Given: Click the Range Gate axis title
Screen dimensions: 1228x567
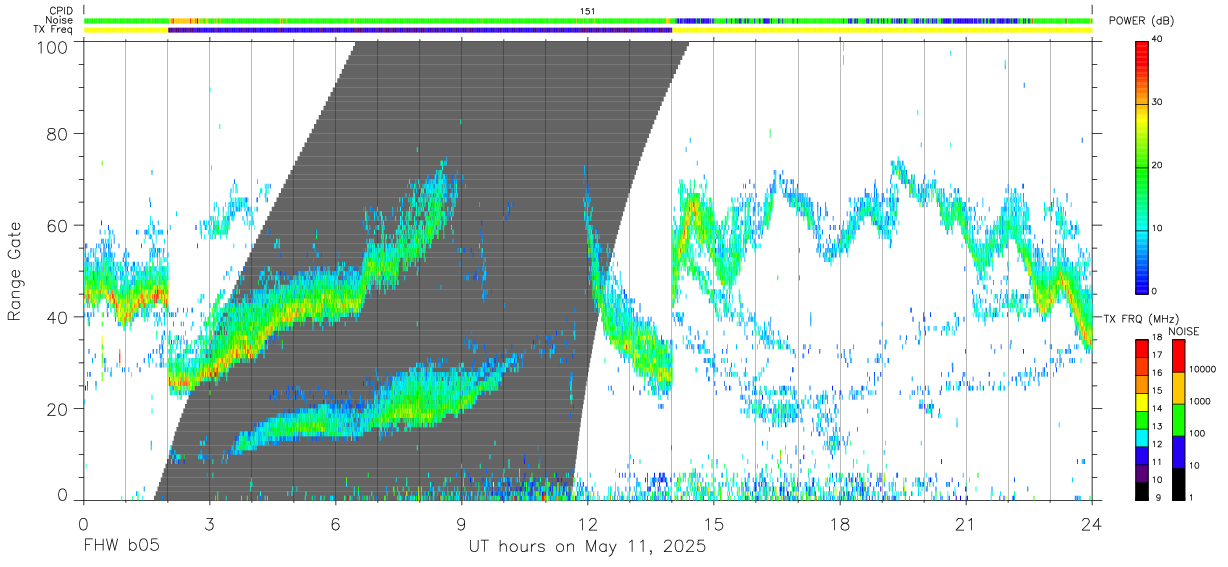Looking at the screenshot, I should point(15,270).
